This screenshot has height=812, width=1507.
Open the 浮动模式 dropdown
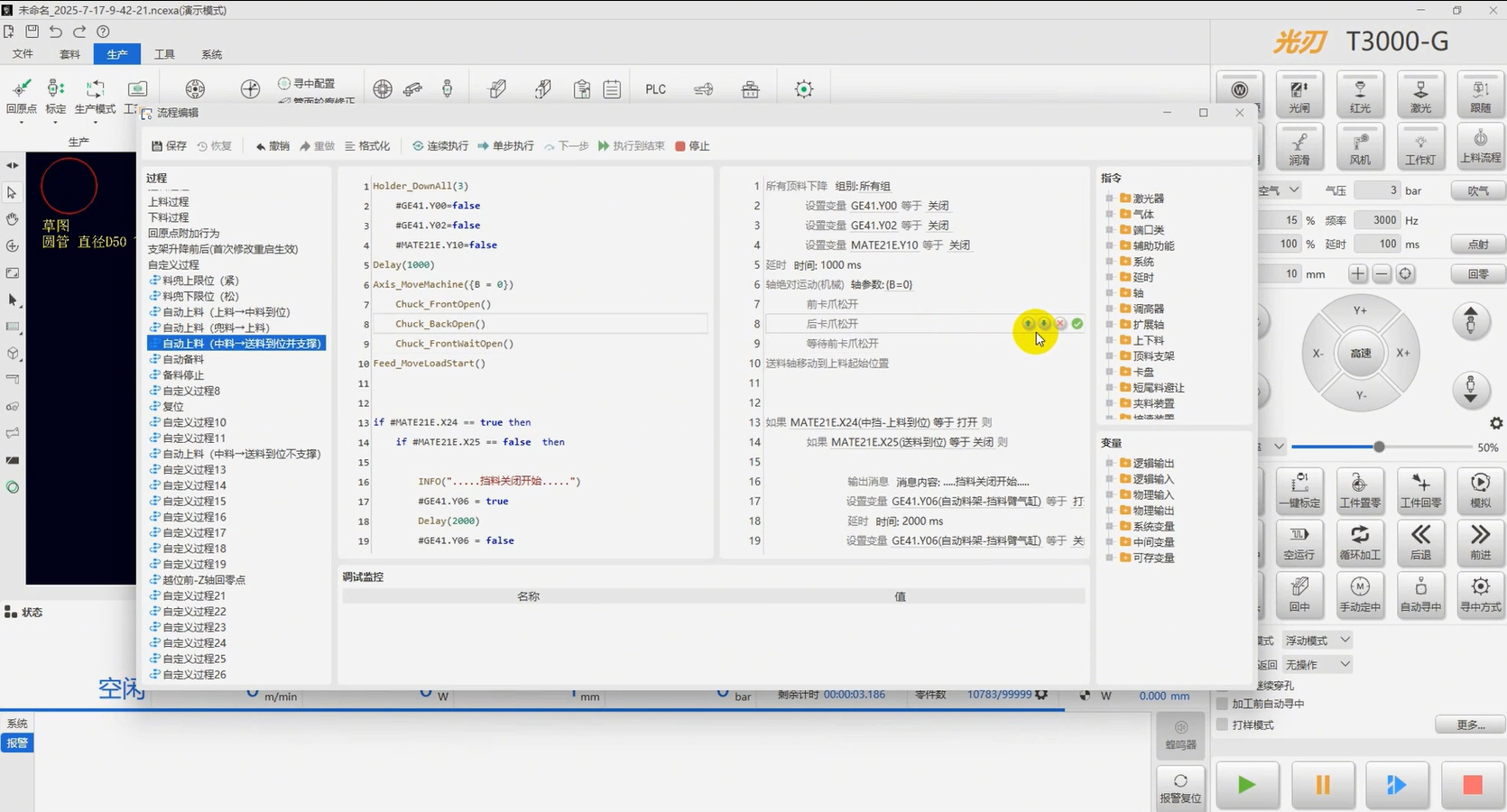1317,640
